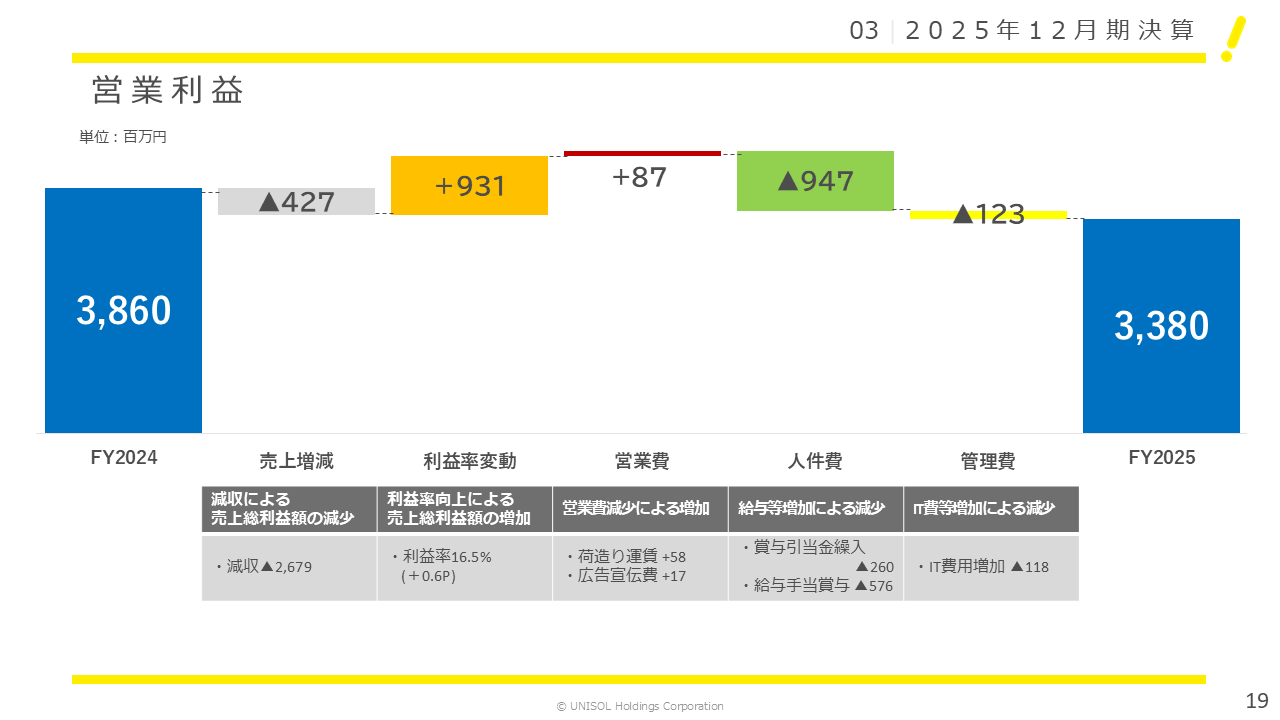Click the 利益率16.5% (+0.6P) cell
This screenshot has height=720, width=1280.
click(x=465, y=568)
